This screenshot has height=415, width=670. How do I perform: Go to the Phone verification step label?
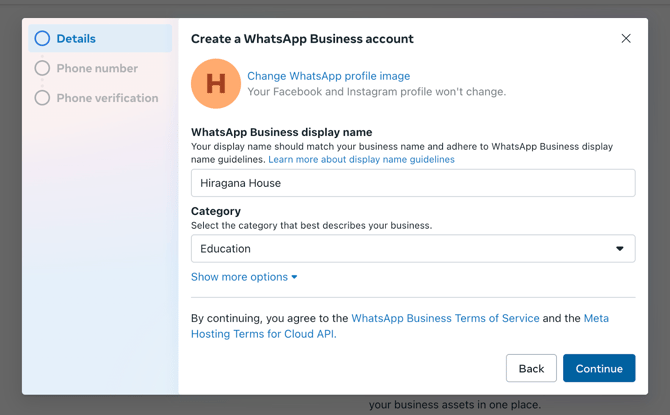pos(107,98)
